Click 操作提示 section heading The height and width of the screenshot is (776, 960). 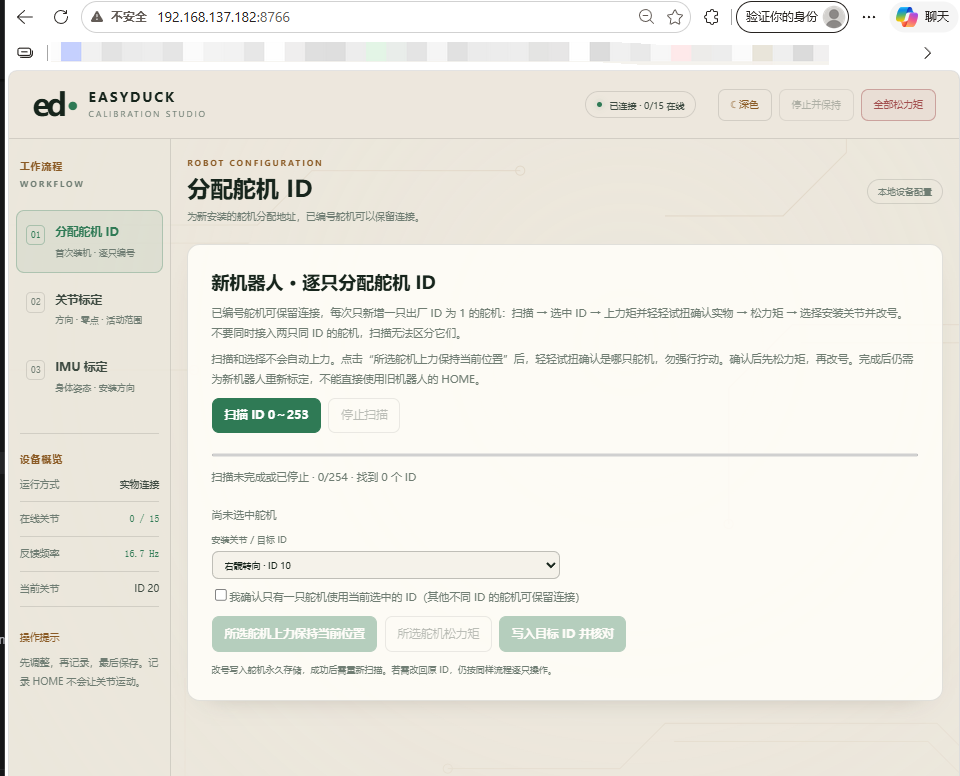tap(40, 638)
